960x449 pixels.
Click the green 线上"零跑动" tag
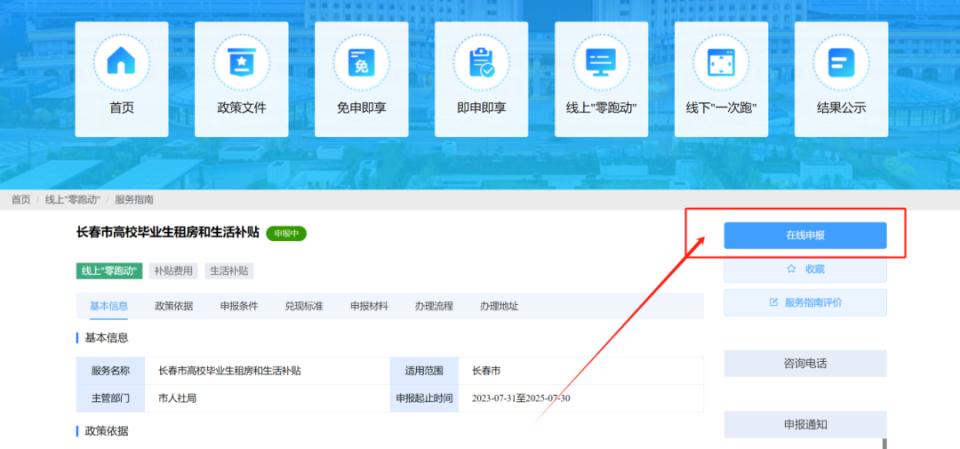click(109, 271)
